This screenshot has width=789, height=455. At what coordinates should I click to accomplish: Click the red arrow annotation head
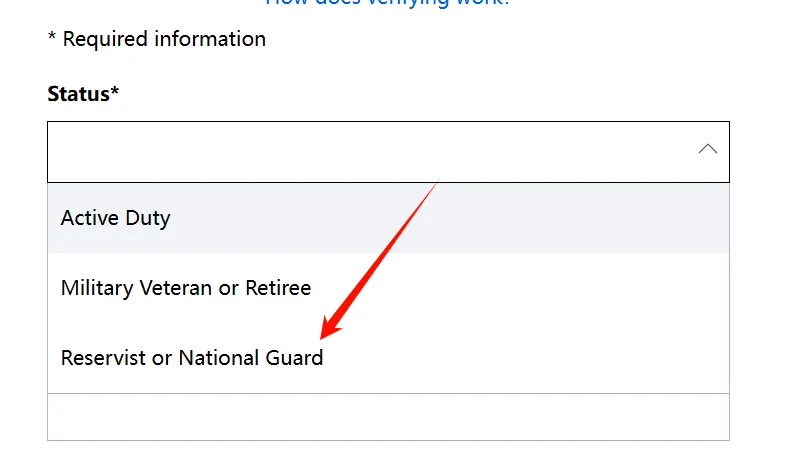coord(328,330)
